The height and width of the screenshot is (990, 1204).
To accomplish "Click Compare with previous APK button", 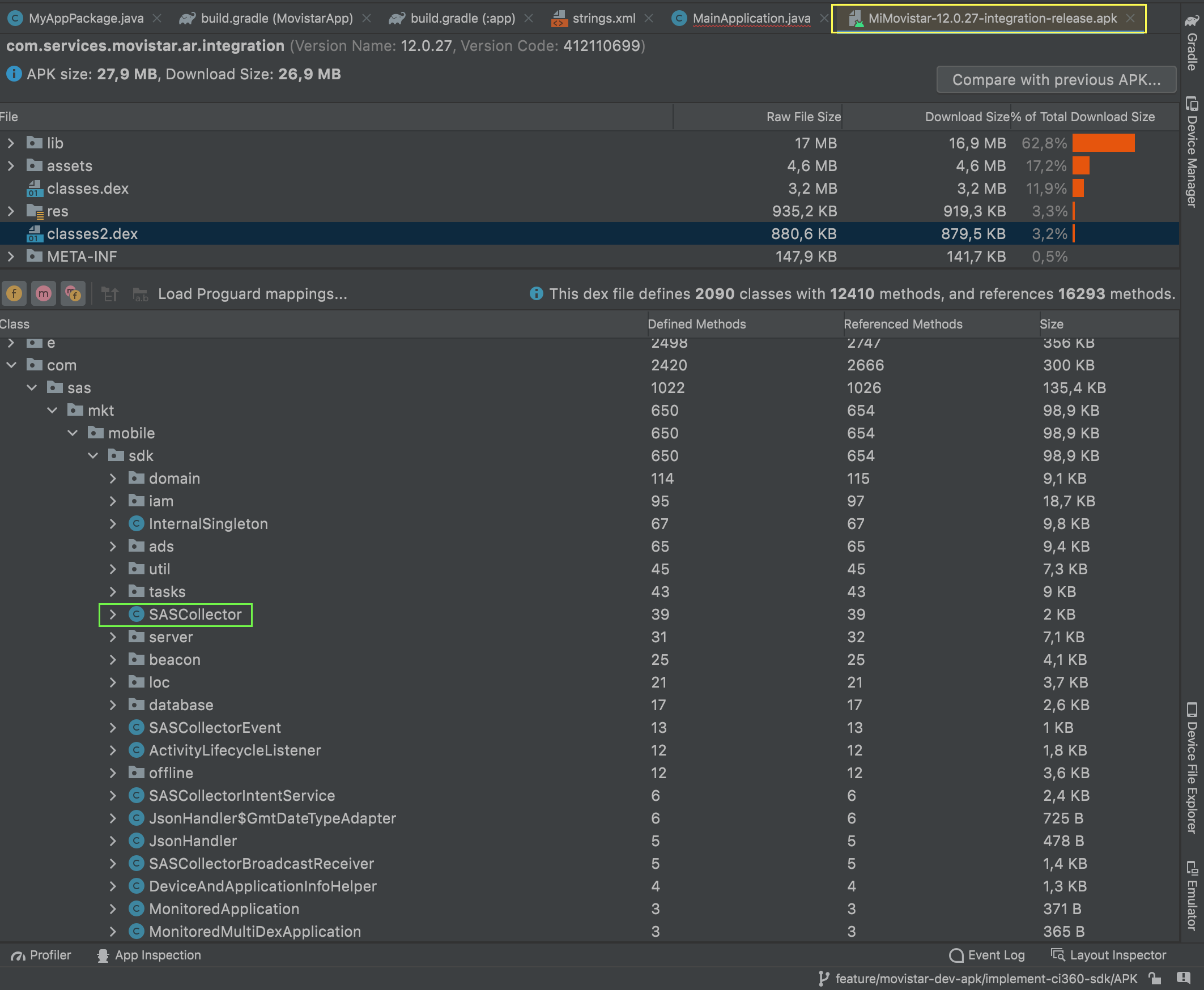I will click(1056, 79).
